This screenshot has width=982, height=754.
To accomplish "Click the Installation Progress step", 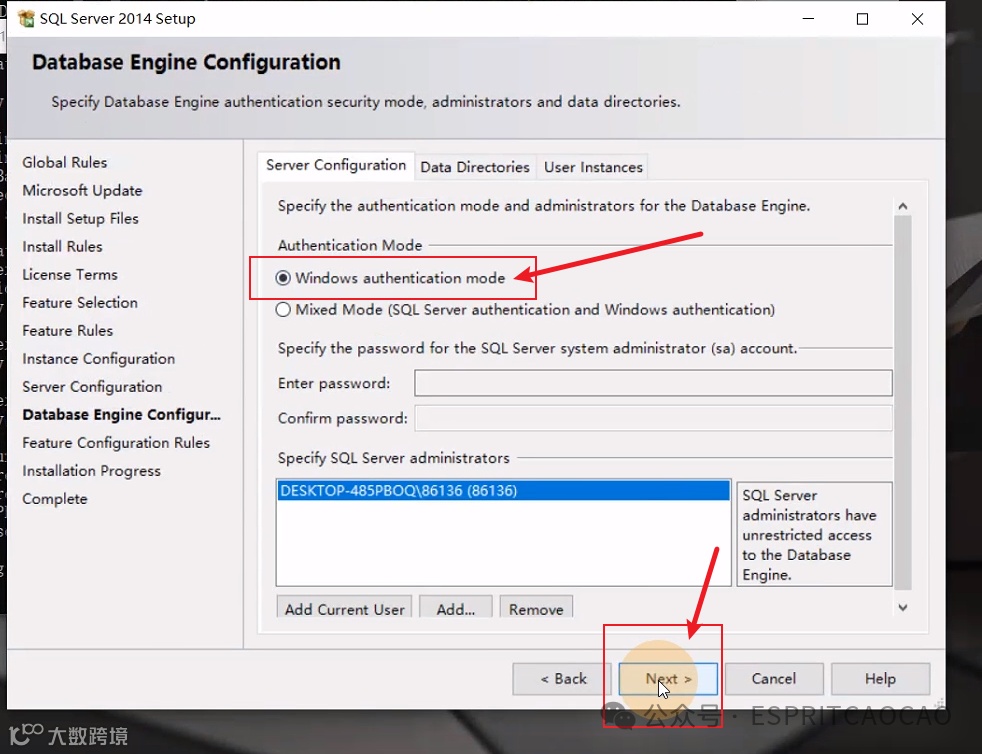I will click(91, 471).
